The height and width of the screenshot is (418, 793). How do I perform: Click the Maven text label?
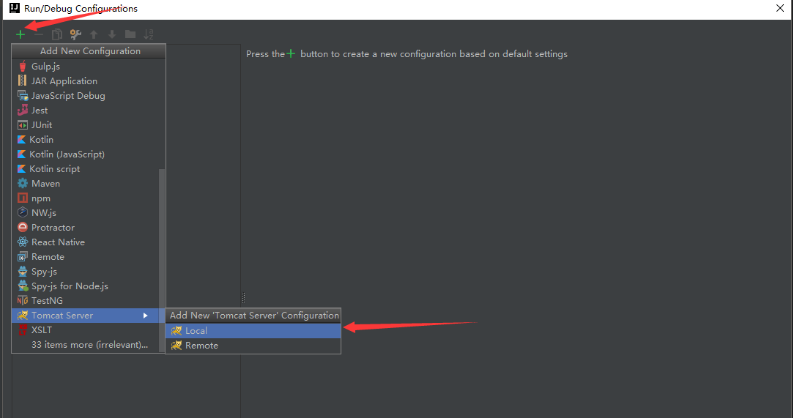click(46, 183)
